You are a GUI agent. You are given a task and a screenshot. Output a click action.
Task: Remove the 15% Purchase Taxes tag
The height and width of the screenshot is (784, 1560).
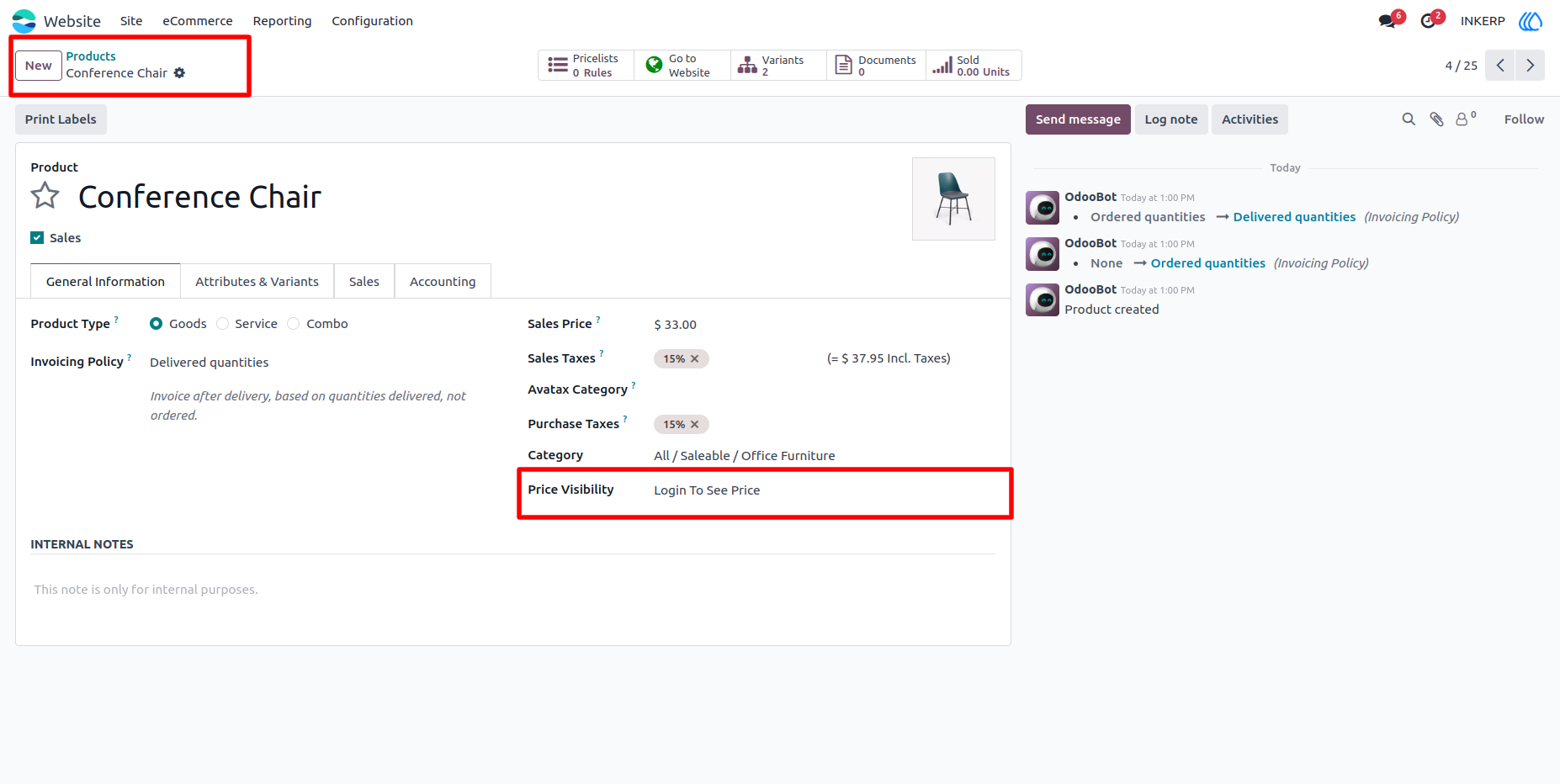[x=695, y=424]
